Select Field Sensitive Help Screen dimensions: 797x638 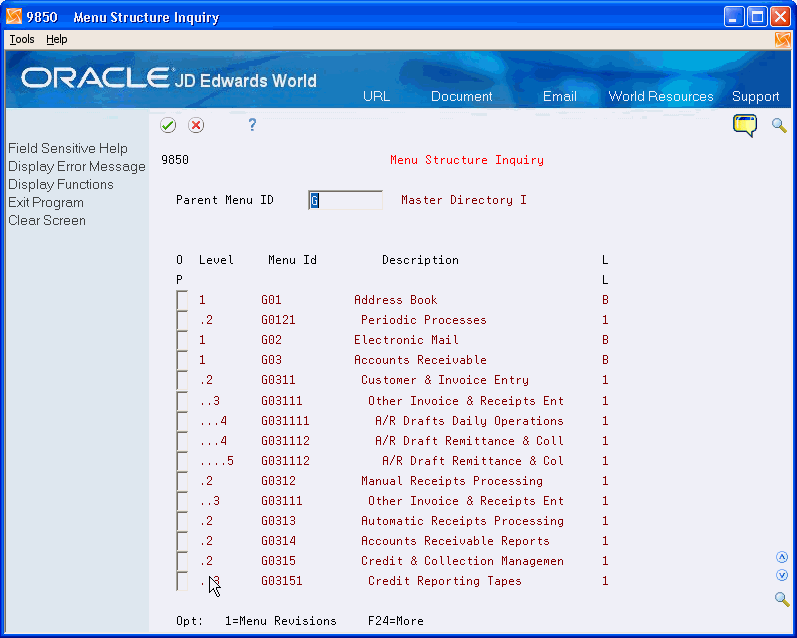(x=68, y=148)
